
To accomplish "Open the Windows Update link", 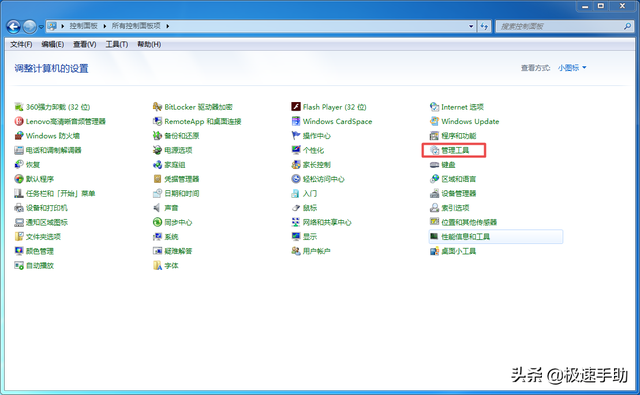I will coord(470,121).
